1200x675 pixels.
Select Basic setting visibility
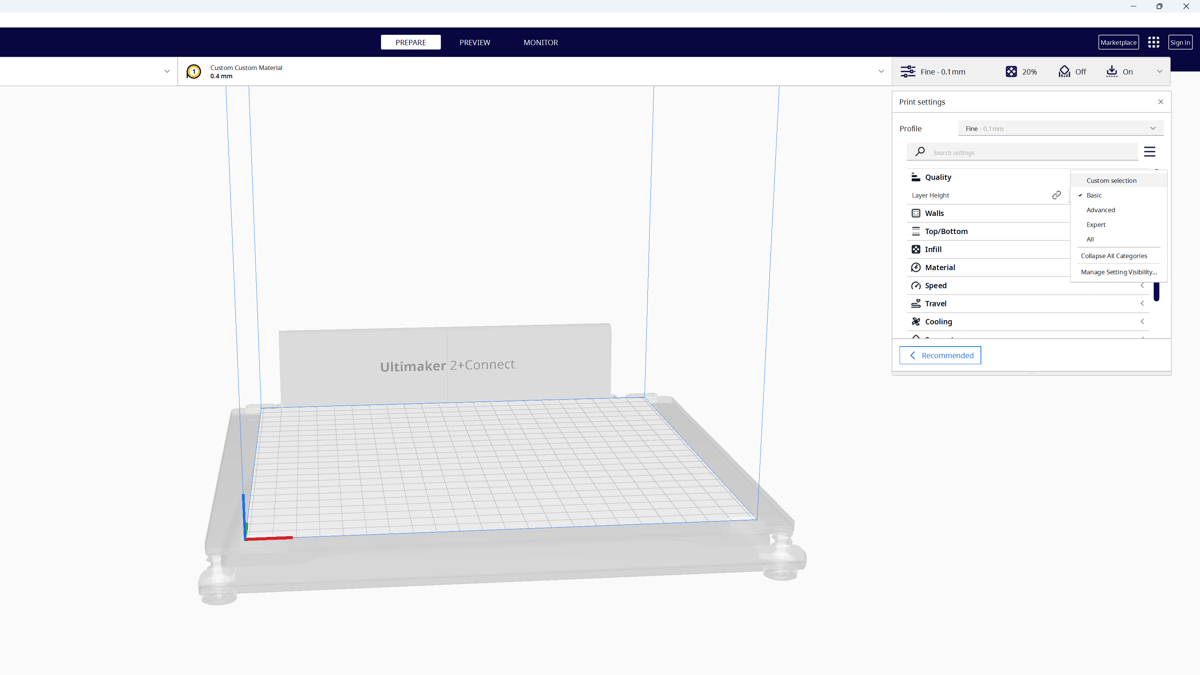click(1118, 195)
